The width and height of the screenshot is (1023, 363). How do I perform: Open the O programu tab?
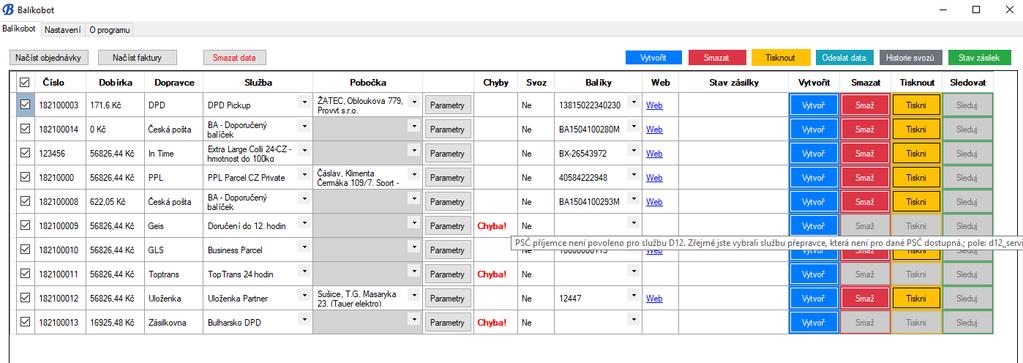tap(110, 30)
